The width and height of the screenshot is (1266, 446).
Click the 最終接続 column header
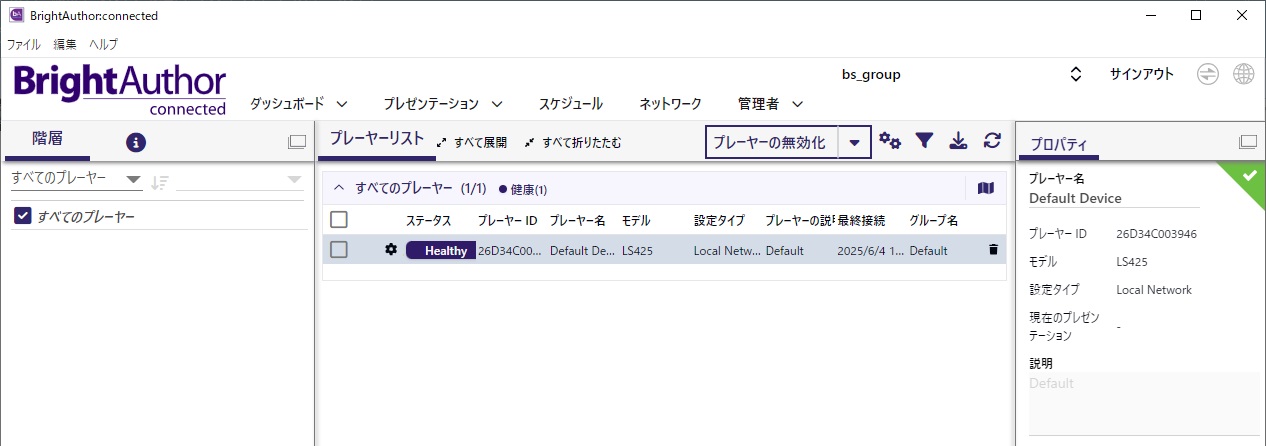point(861,220)
